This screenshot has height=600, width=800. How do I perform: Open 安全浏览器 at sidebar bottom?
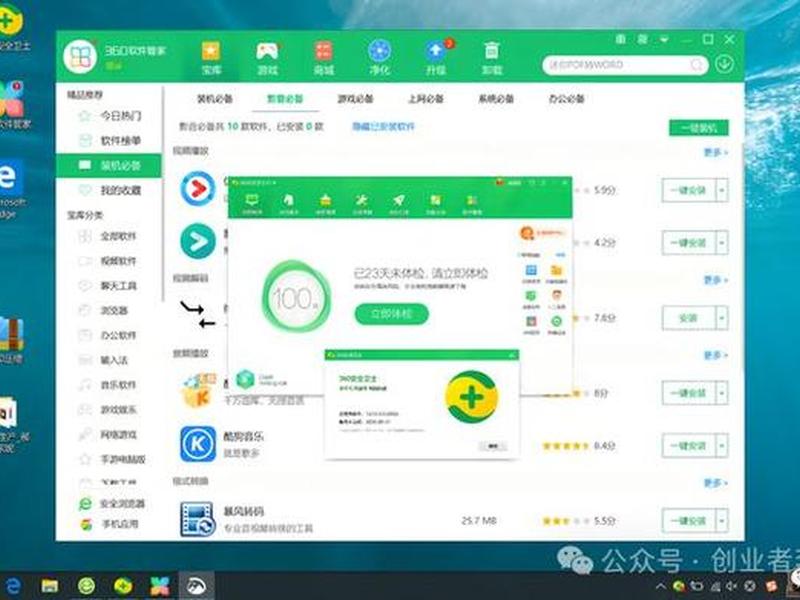tap(112, 504)
